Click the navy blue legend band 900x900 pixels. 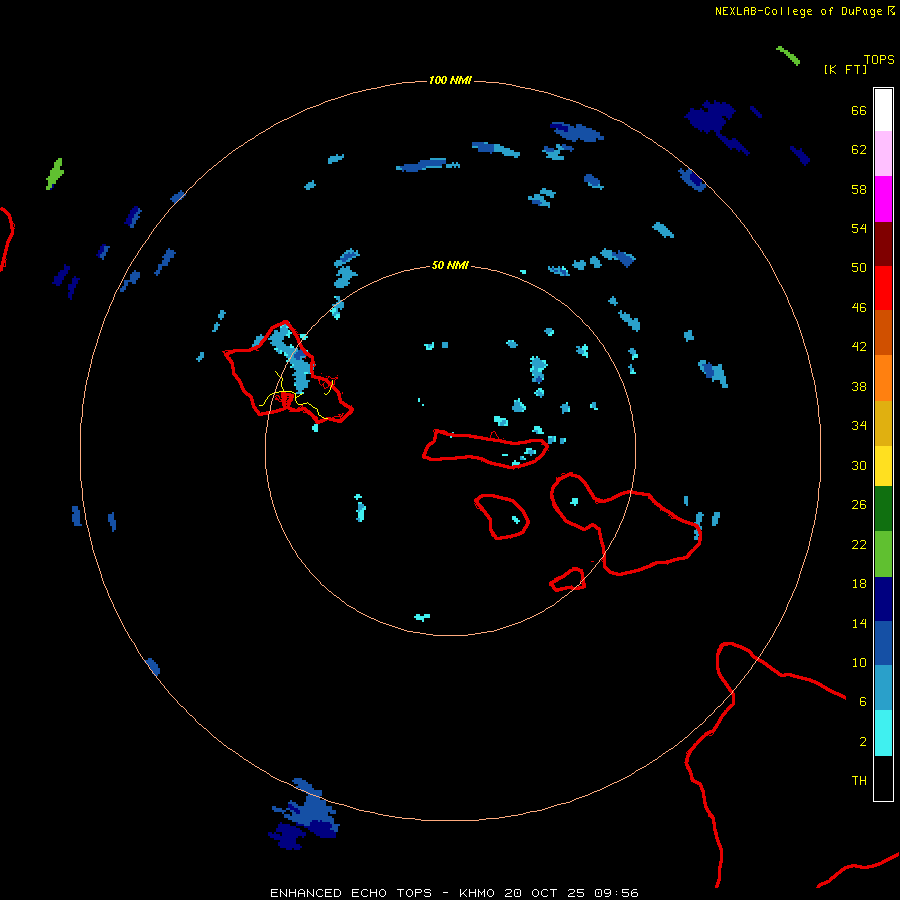883,599
